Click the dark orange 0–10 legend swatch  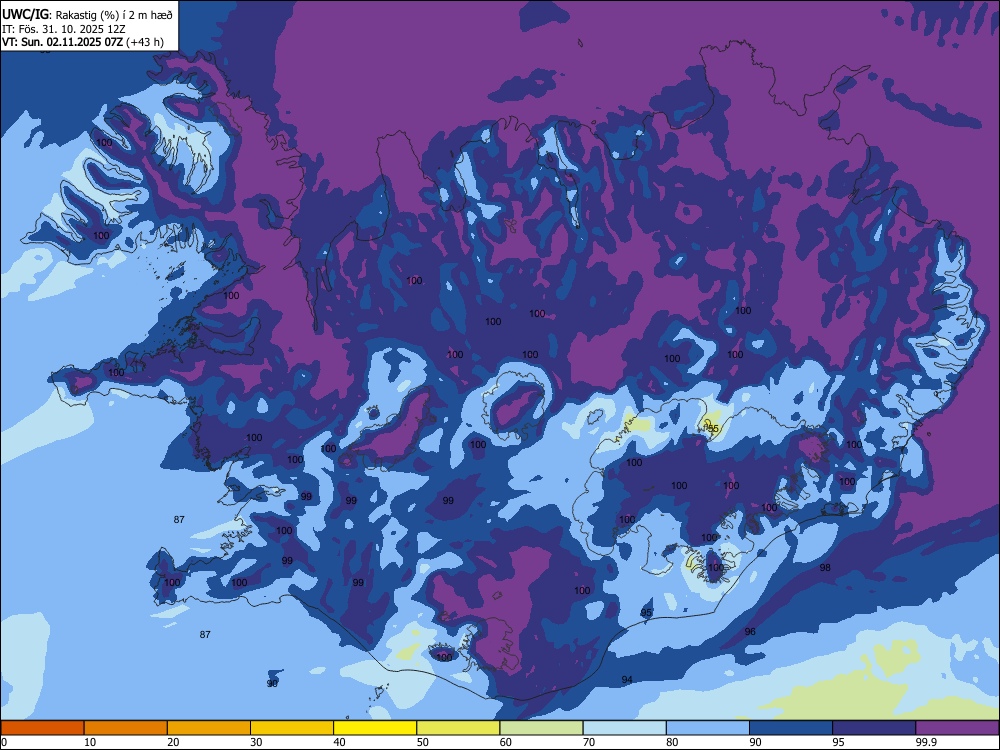coord(42,728)
